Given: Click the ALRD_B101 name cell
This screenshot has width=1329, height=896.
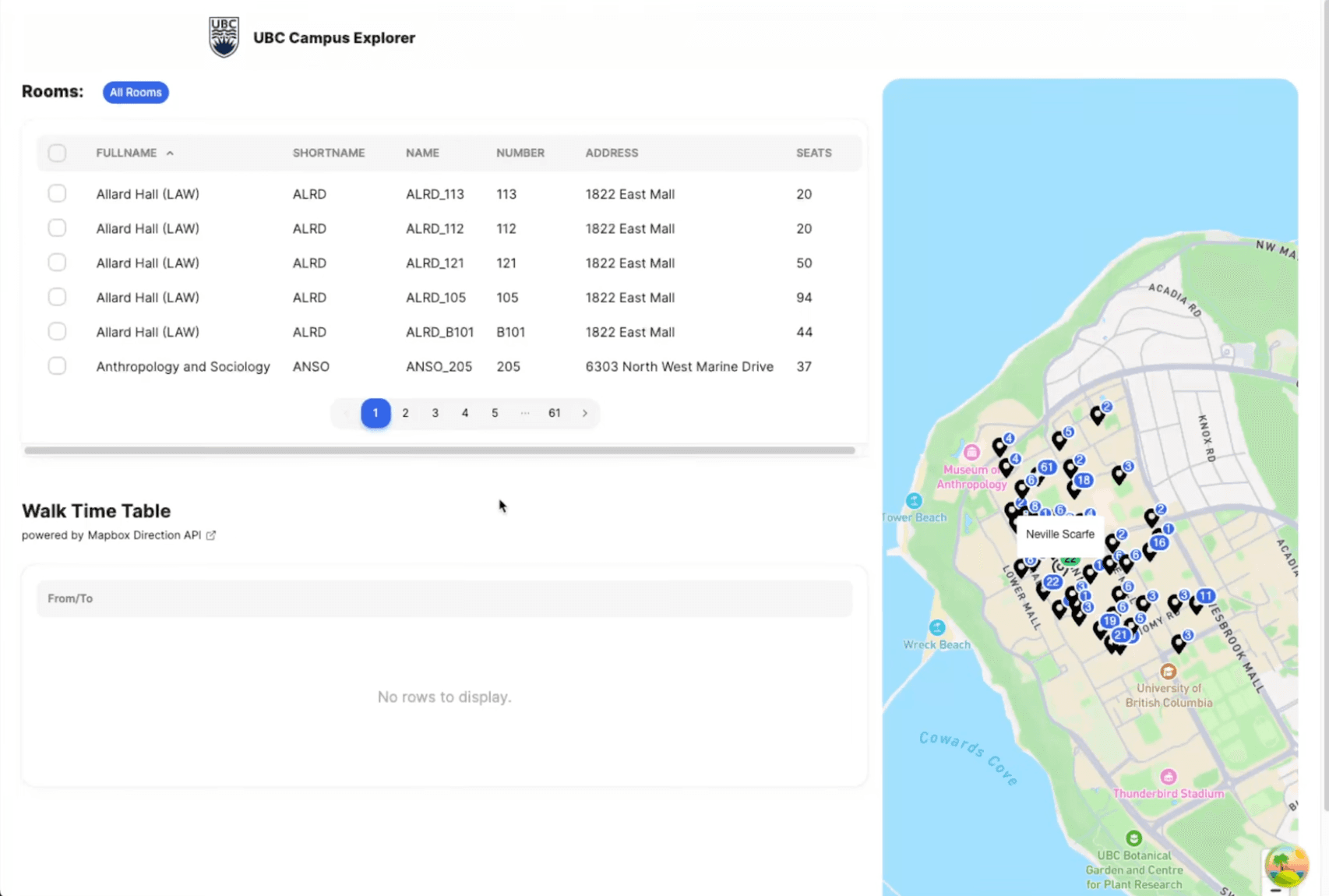Looking at the screenshot, I should (x=439, y=332).
